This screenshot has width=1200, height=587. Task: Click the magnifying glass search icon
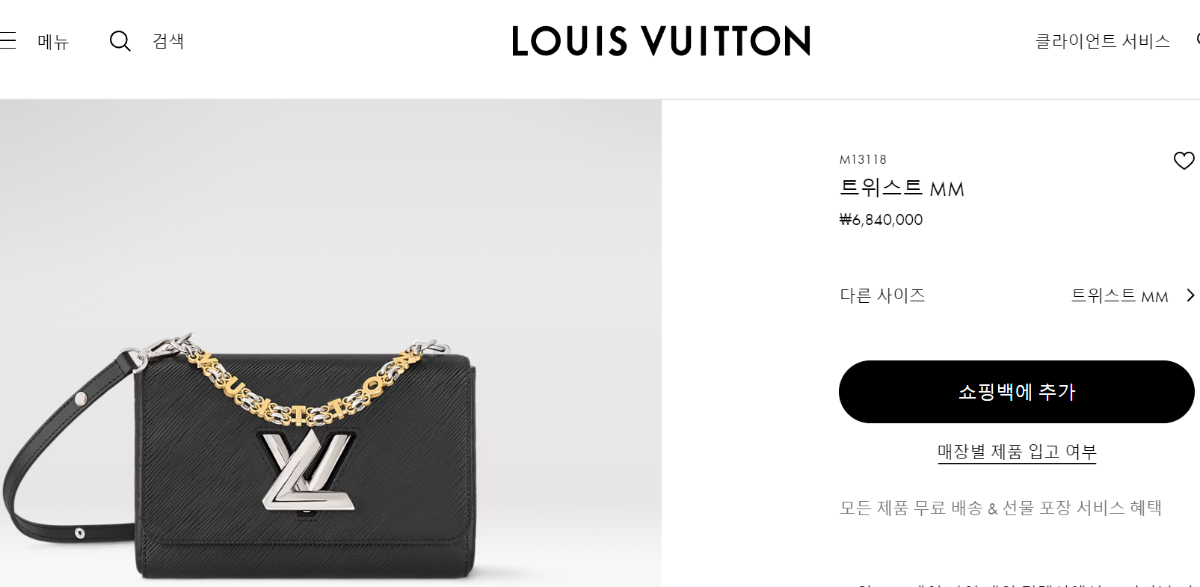pyautogui.click(x=120, y=41)
